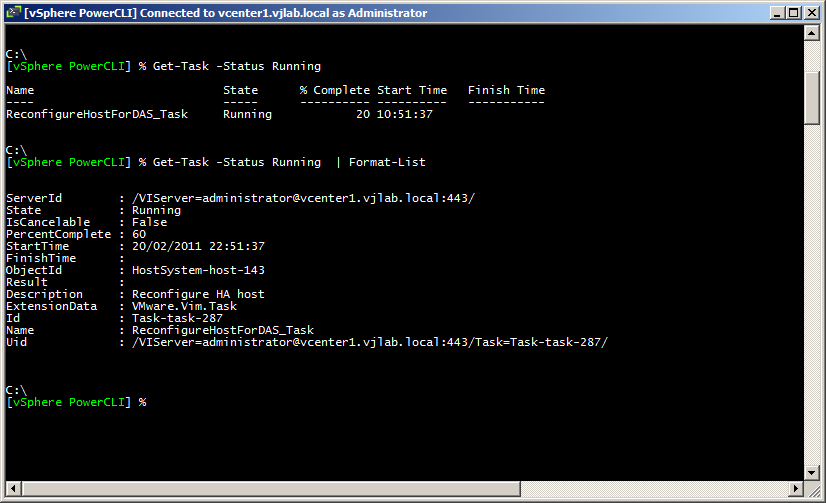Viewport: 826px width, 503px height.
Task: Click the resize grip in the window corner
Action: tap(812, 490)
